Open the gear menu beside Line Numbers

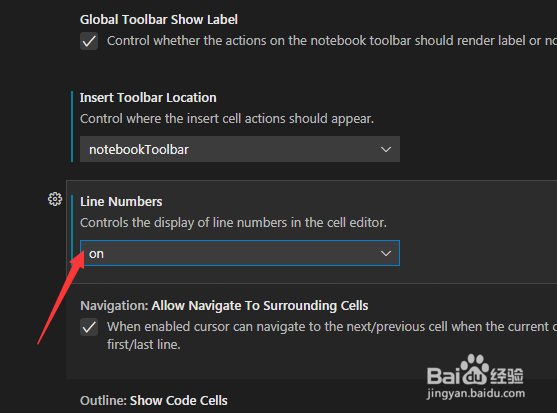pyautogui.click(x=55, y=199)
